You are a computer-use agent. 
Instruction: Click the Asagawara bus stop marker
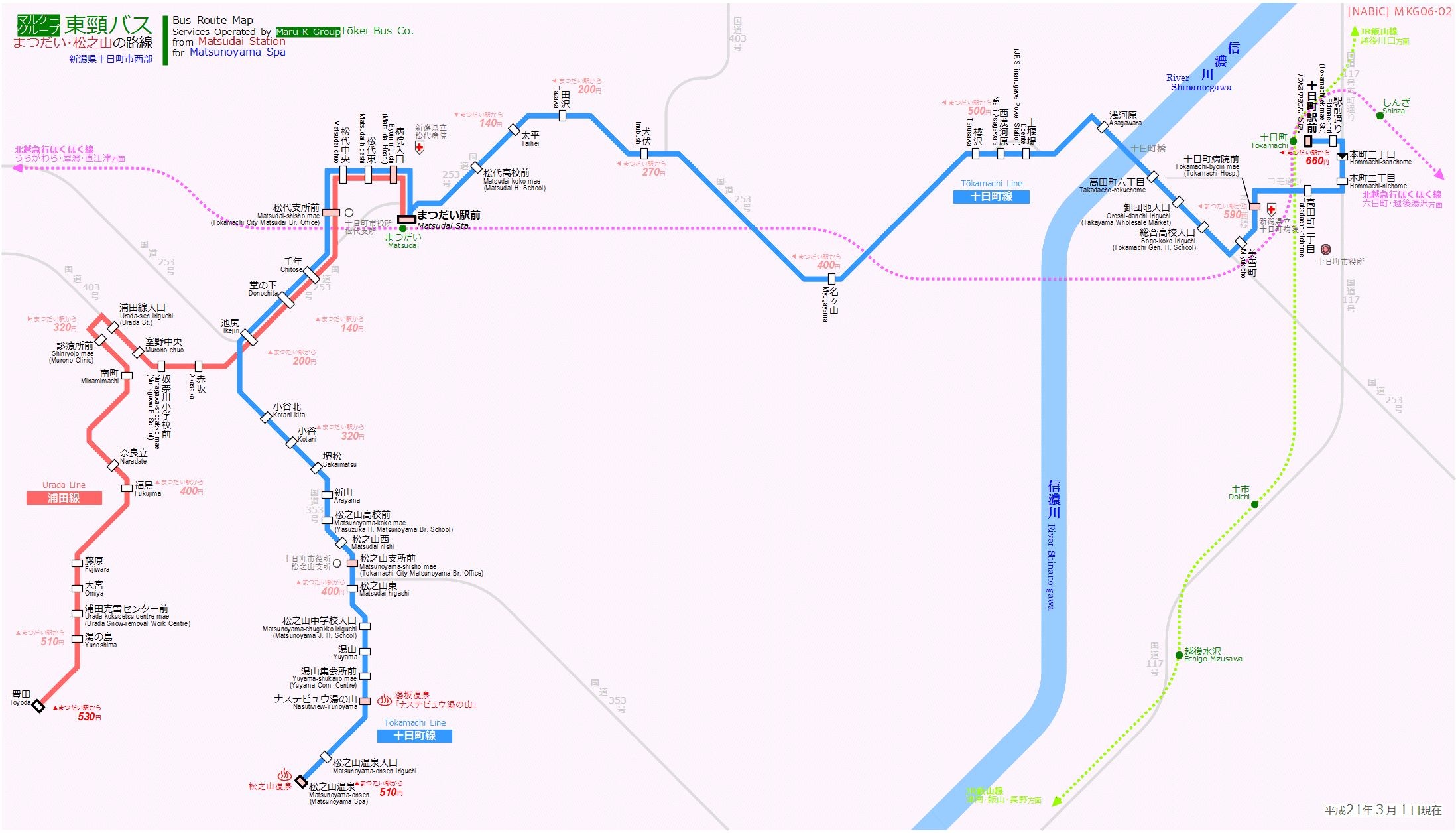1103,127
